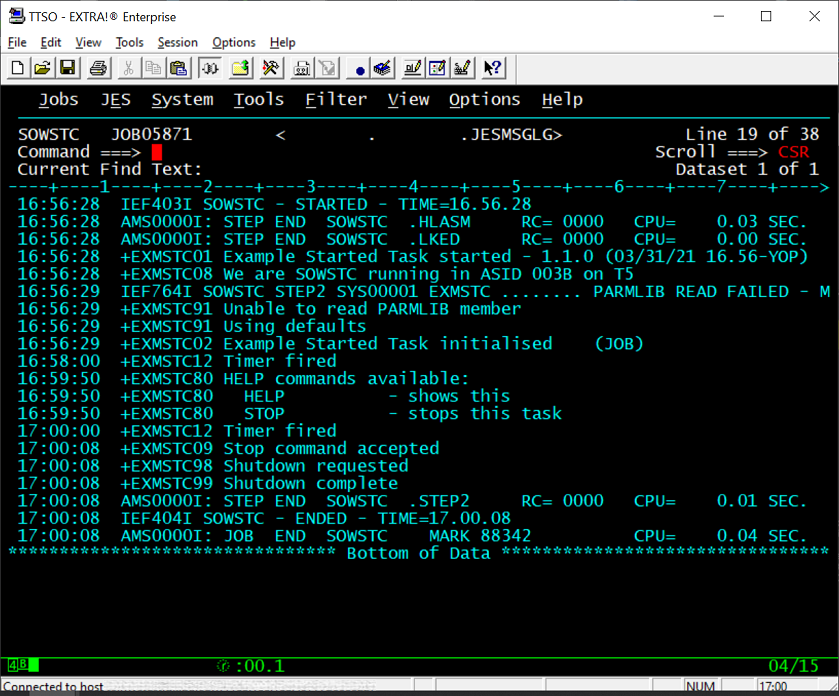Open the Filter terminal menu
839x696 pixels.
(336, 100)
